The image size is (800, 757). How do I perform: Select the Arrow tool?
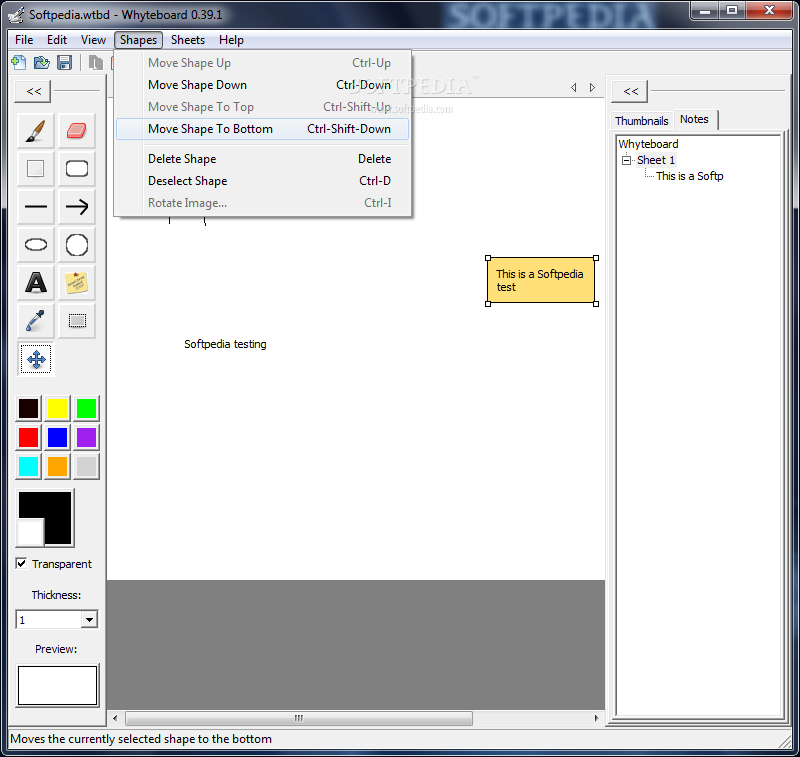click(77, 207)
